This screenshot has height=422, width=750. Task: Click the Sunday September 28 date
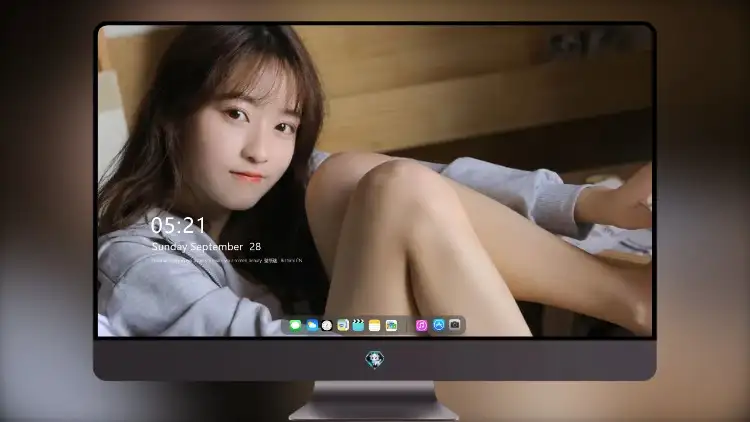(206, 247)
